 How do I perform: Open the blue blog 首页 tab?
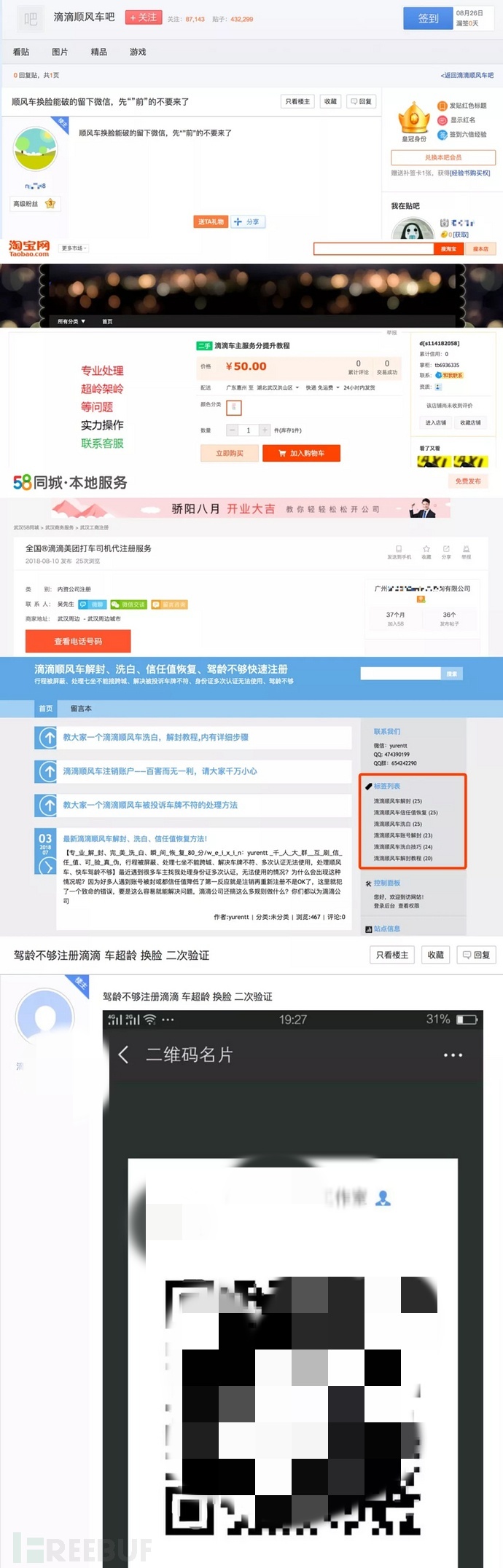[46, 709]
